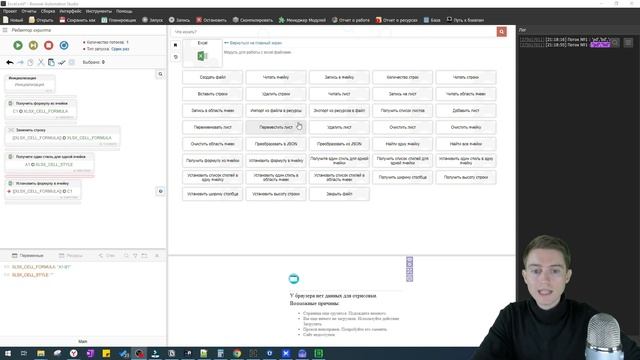640x360 pixels.
Task: Click the history icon below the bookmark
Action: pos(176,57)
